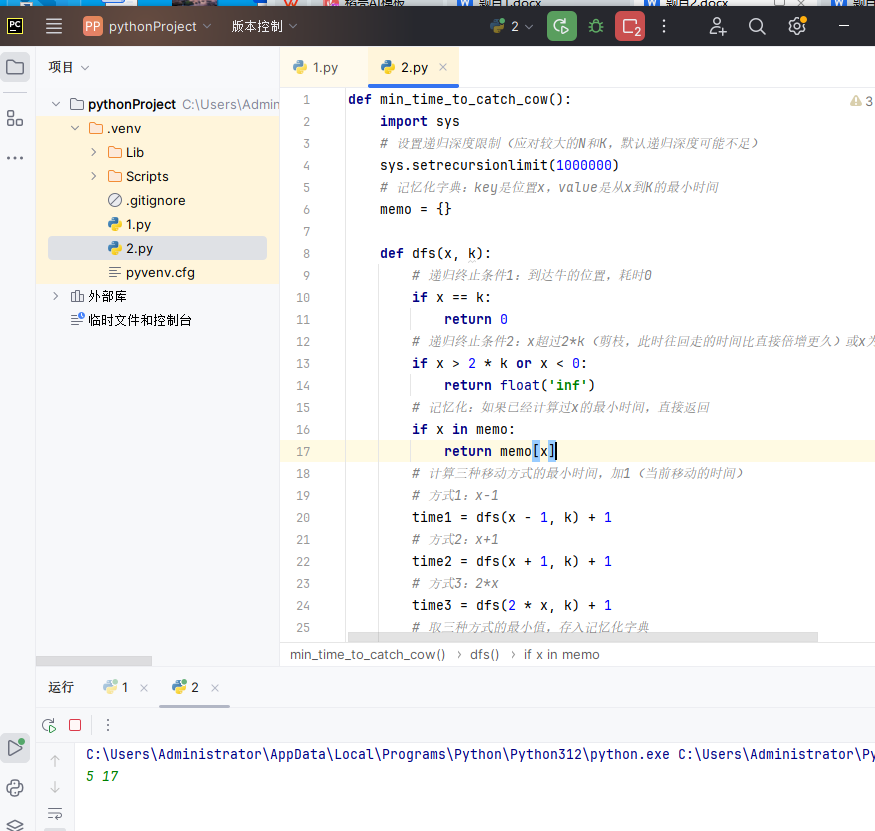The image size is (875, 831).
Task: Open Code With Me add-user icon
Action: (718, 26)
